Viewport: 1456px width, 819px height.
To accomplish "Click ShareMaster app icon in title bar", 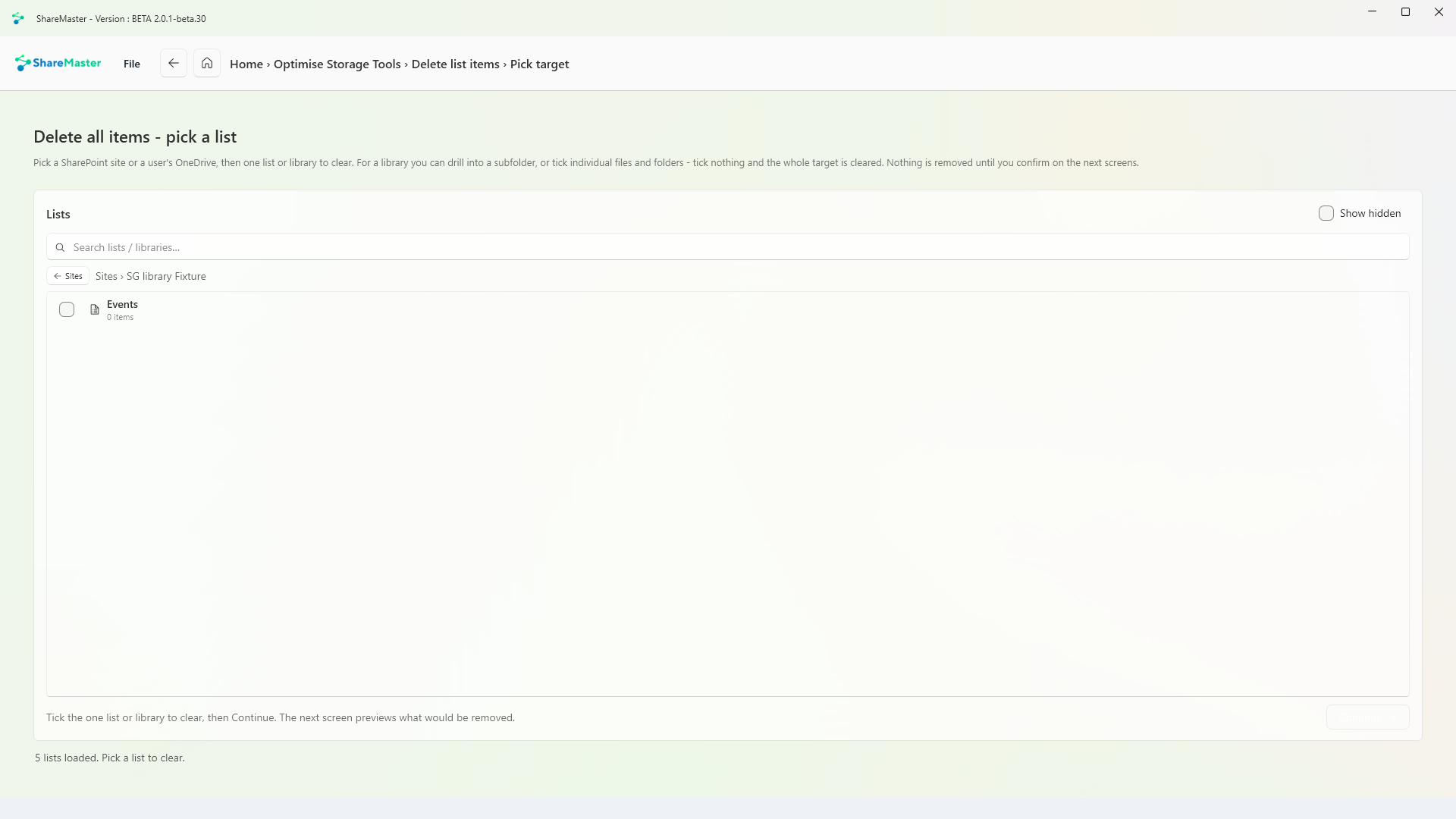I will pos(18,18).
